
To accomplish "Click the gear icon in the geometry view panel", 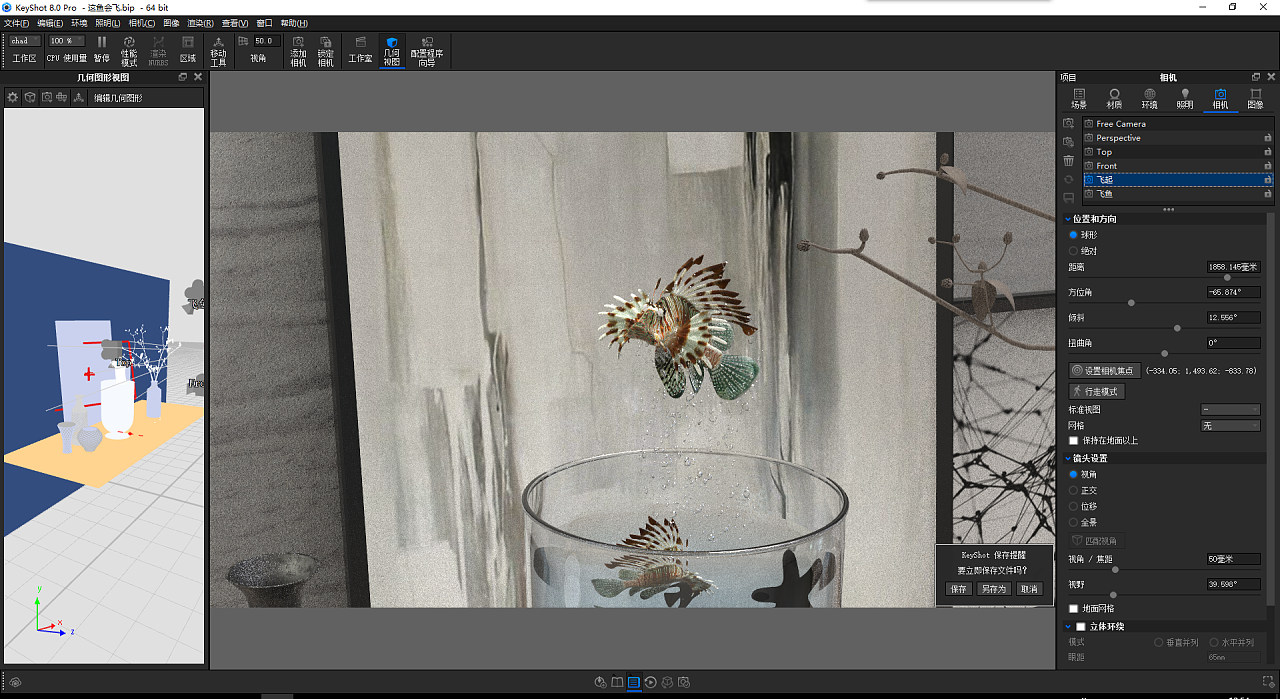I will tap(11, 96).
